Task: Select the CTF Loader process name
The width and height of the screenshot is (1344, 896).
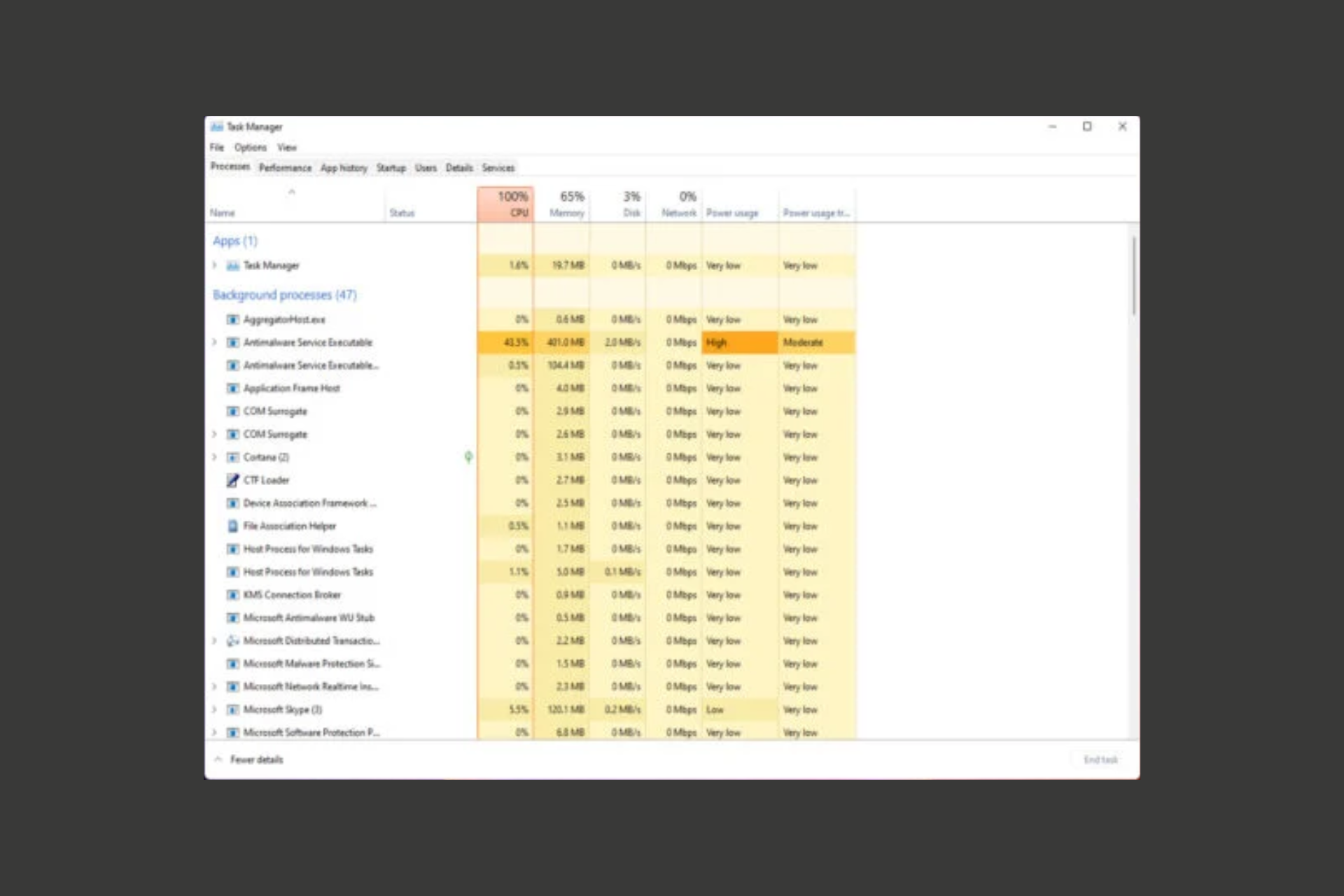Action: [x=266, y=480]
